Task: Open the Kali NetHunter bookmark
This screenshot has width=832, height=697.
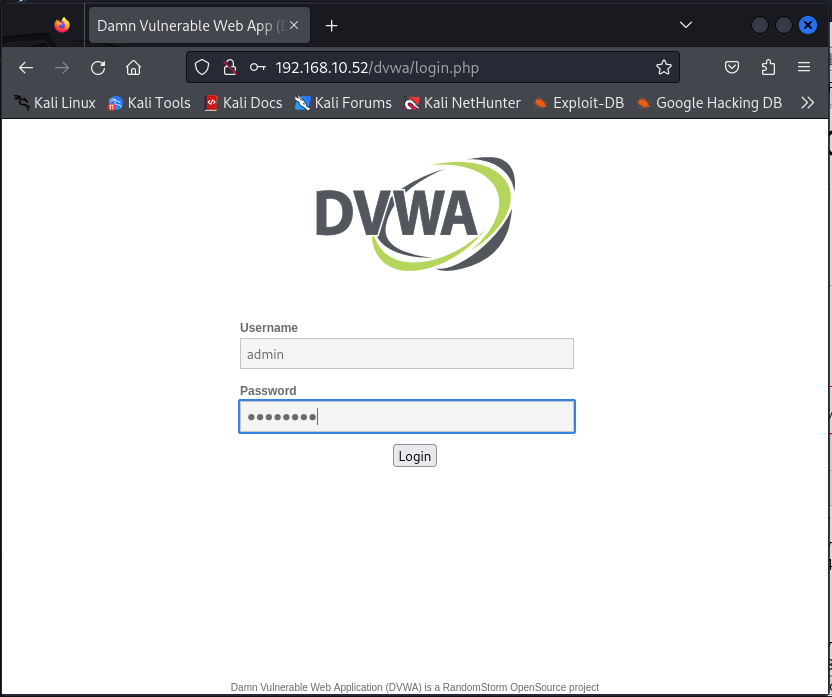Action: coord(462,102)
